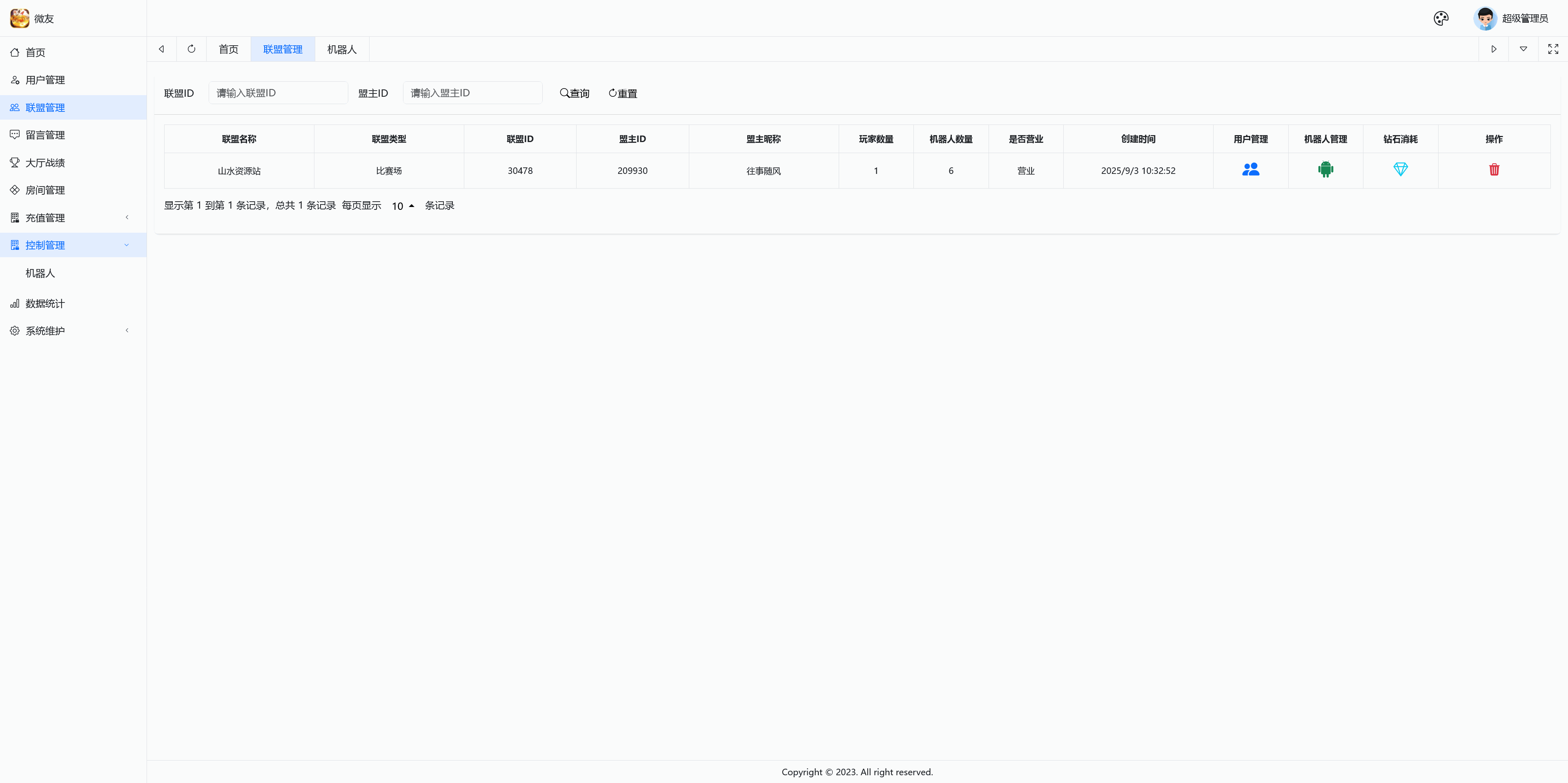Open the theme palette icon in the header
The height and width of the screenshot is (783, 1568).
pyautogui.click(x=1441, y=18)
